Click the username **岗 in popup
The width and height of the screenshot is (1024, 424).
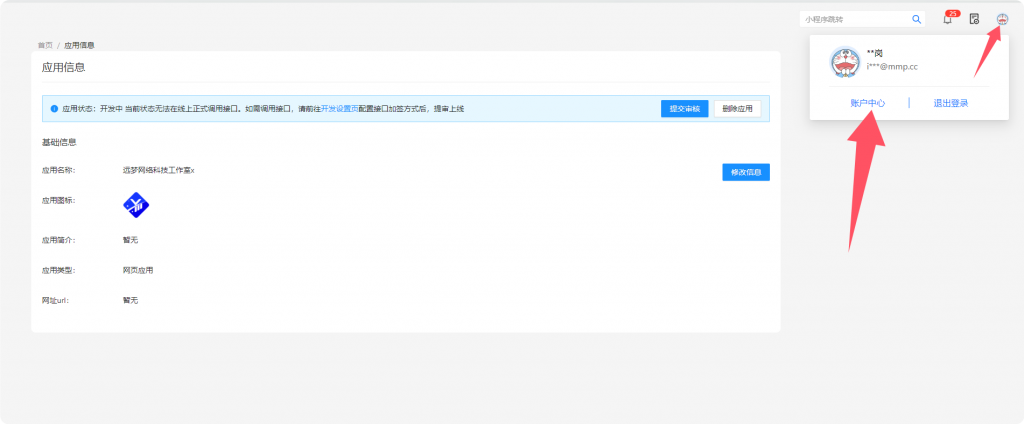tap(875, 52)
